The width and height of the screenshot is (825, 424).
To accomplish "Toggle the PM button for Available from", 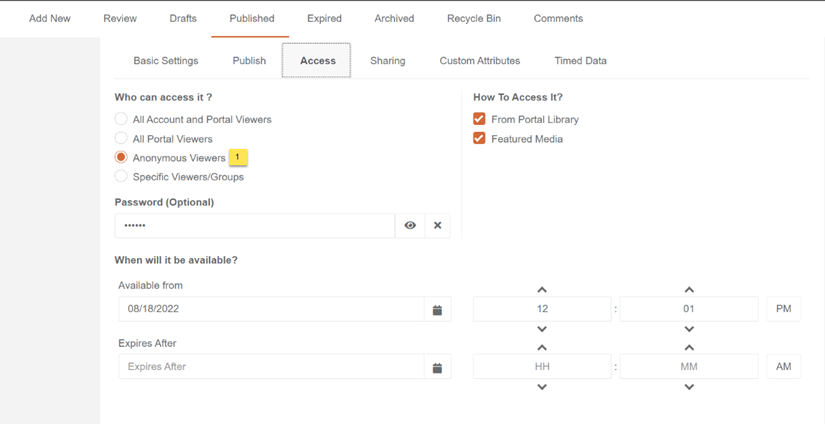I will pyautogui.click(x=783, y=309).
